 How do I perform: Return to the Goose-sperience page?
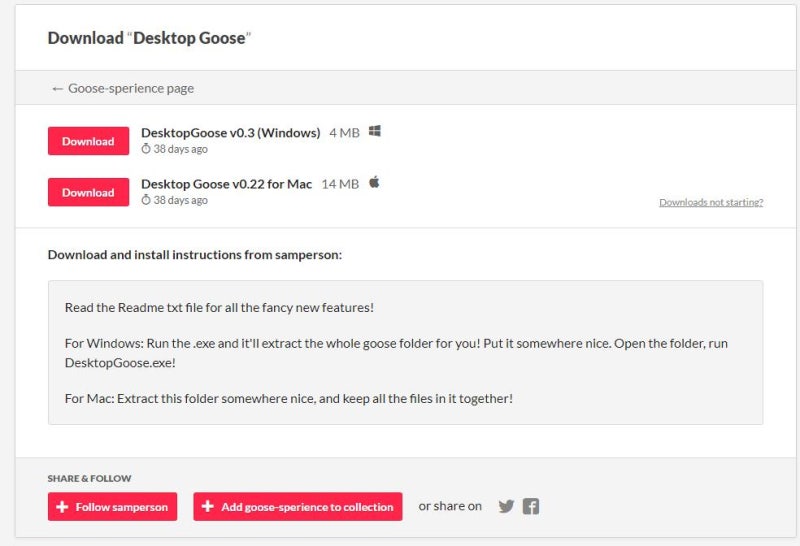(130, 88)
